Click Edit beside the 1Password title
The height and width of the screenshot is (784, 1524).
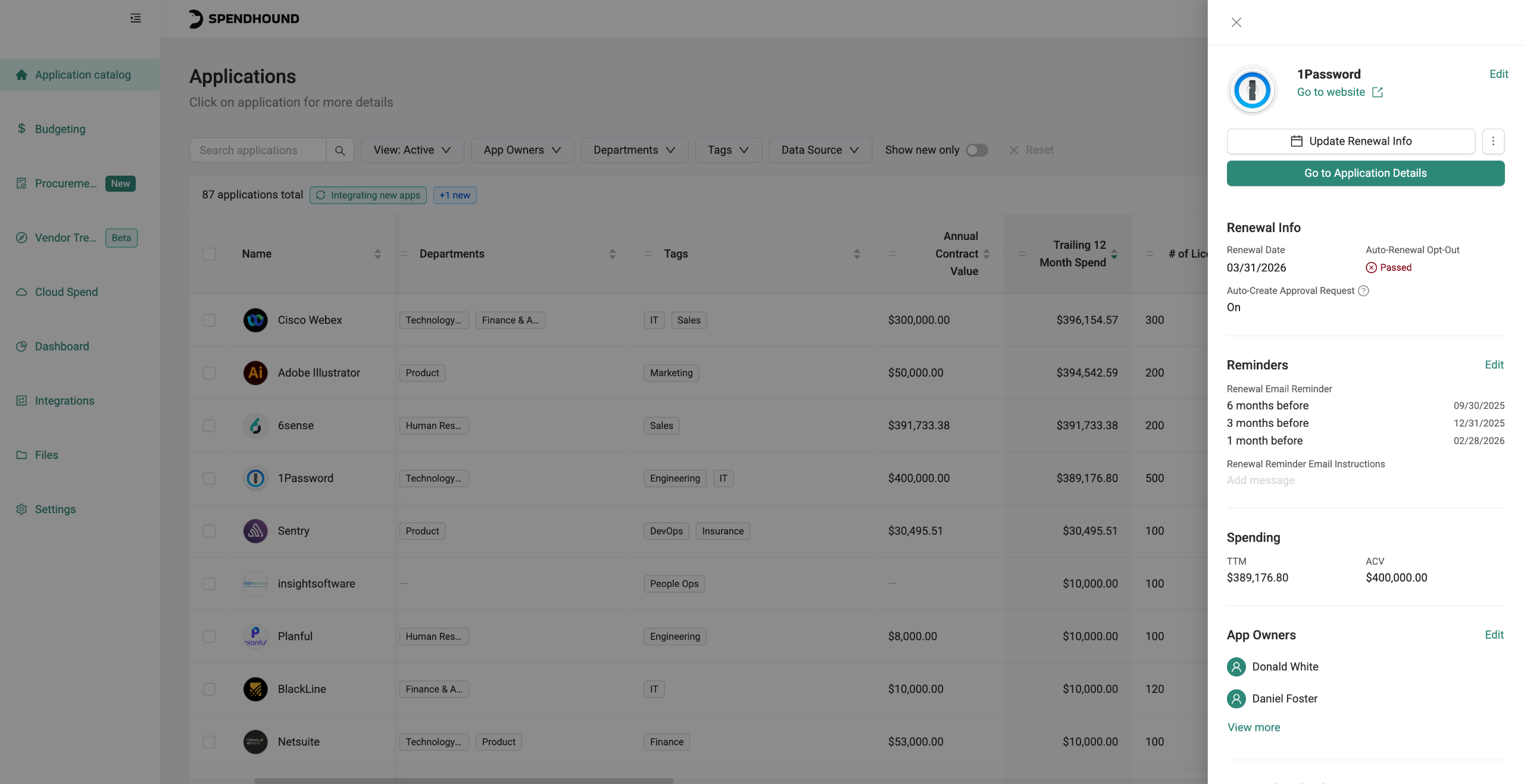[1498, 74]
